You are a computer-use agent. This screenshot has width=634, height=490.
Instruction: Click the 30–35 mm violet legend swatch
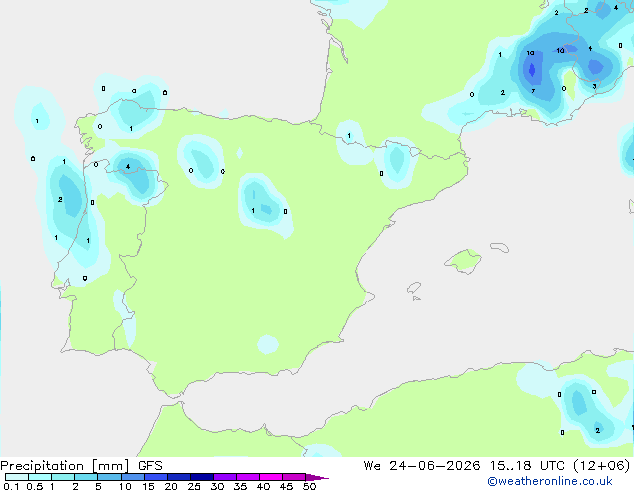[225, 477]
